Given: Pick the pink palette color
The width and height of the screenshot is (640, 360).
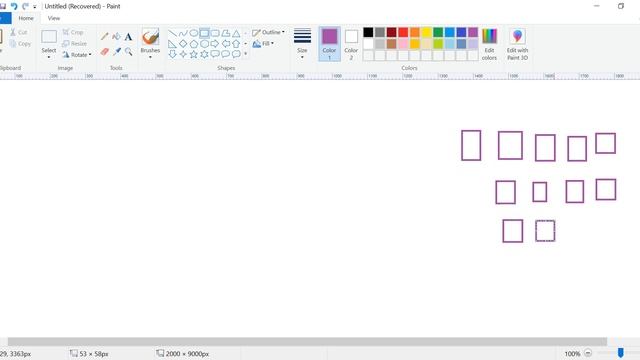Looking at the screenshot, I should [403, 44].
